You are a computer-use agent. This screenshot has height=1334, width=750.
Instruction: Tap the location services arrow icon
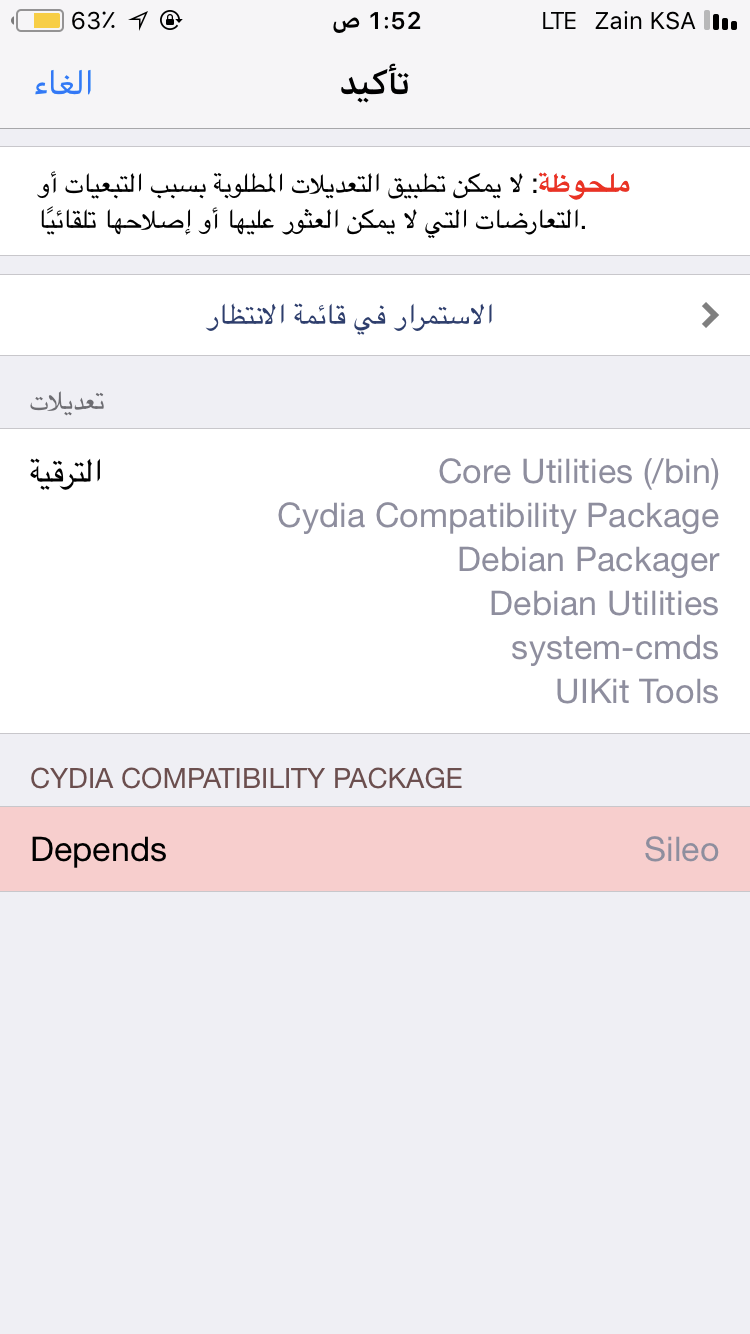tap(138, 21)
